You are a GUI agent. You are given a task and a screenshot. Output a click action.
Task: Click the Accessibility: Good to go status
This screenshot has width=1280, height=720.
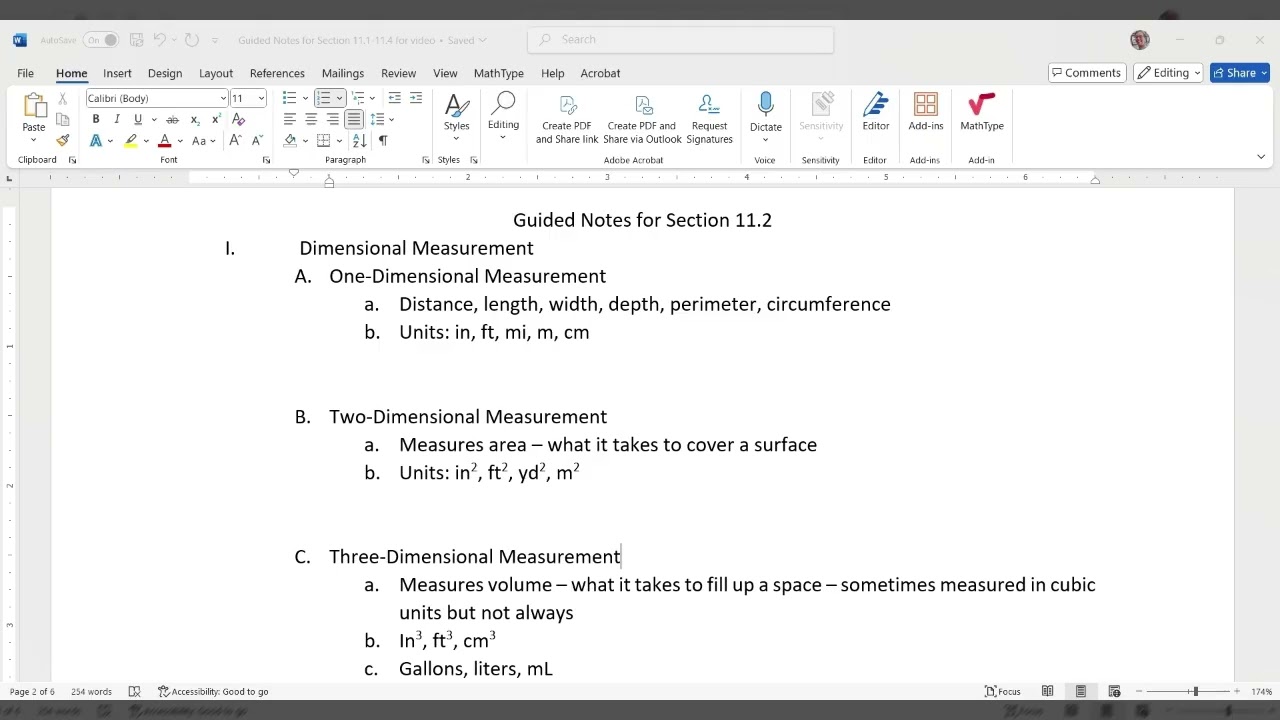tap(213, 691)
